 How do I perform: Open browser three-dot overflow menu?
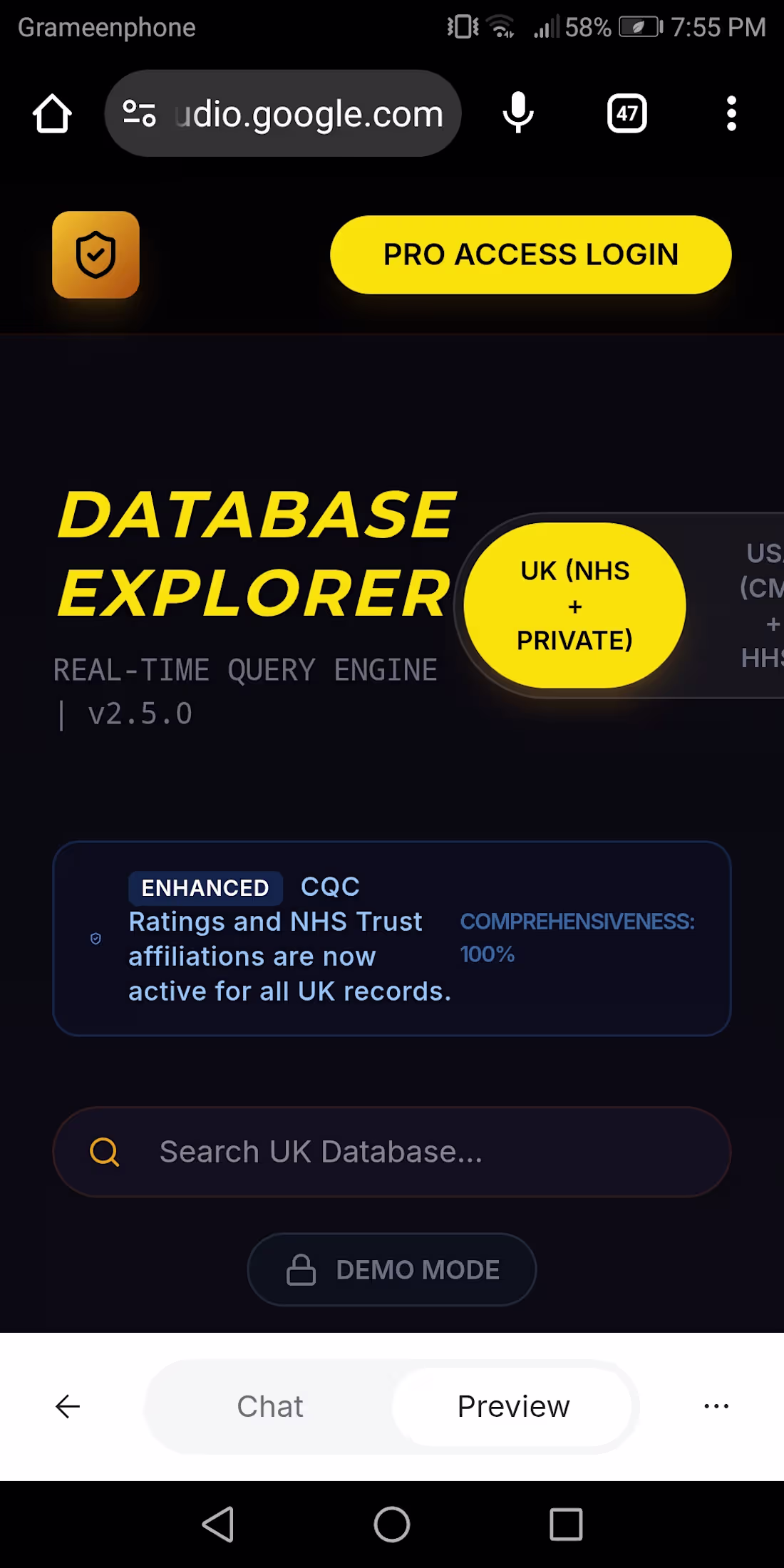click(731, 113)
